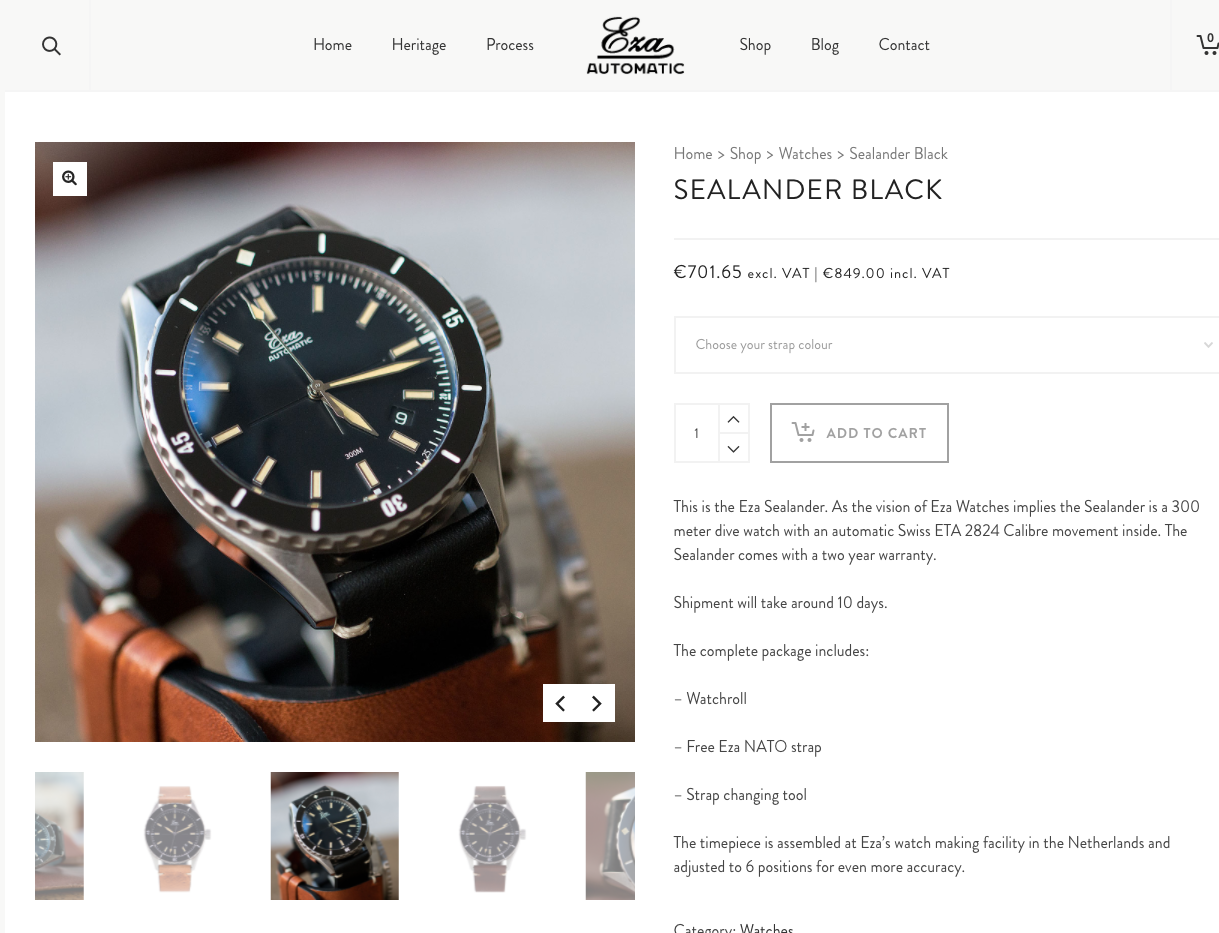This screenshot has width=1219, height=933.
Task: Click the quantity input field
Action: click(697, 433)
